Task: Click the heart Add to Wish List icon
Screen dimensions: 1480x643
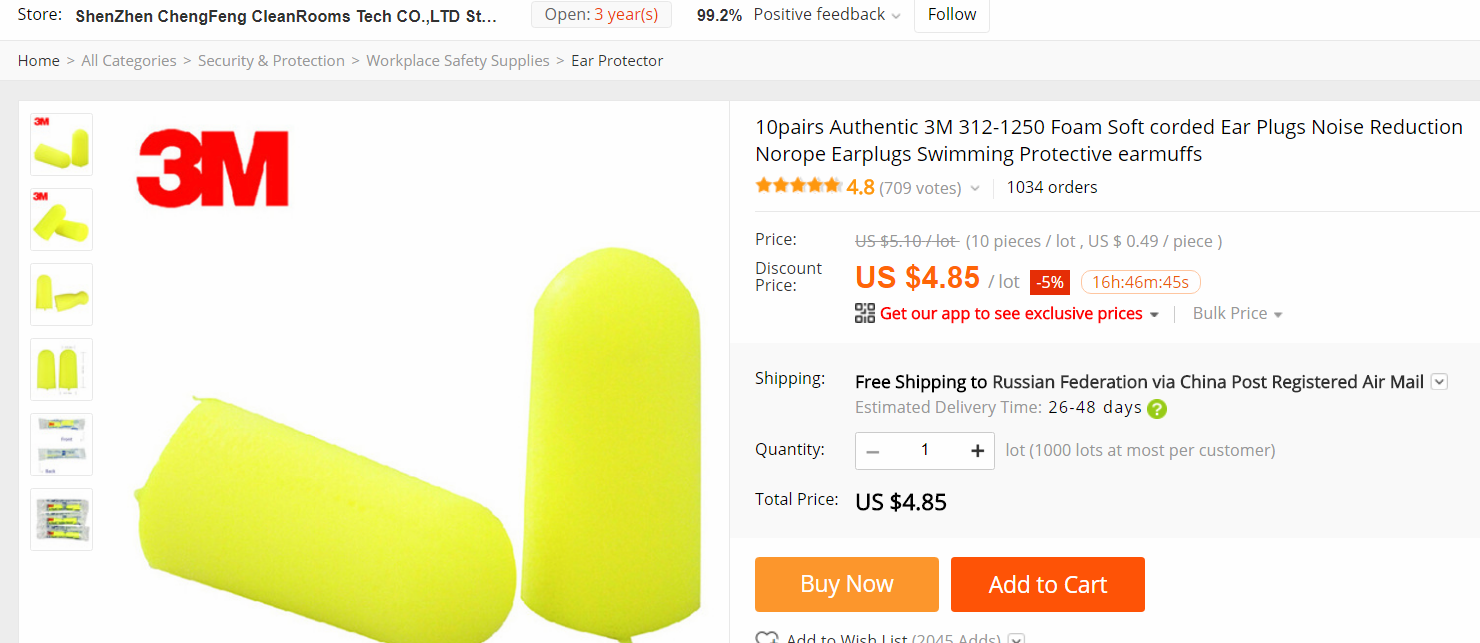Action: [767, 638]
